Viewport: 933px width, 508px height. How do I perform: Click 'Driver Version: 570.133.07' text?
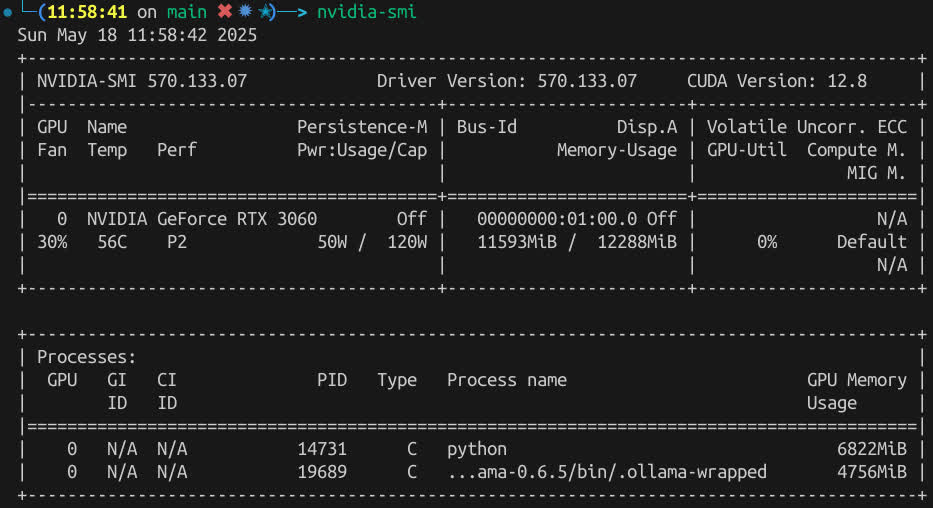[506, 81]
